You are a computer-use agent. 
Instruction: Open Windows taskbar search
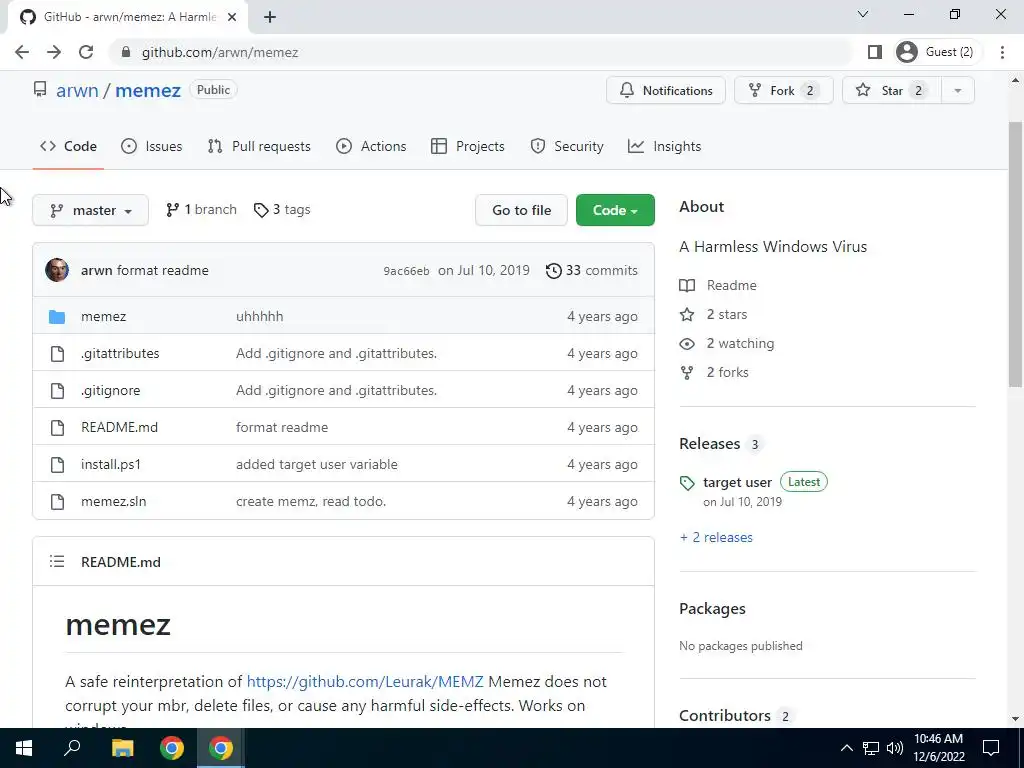pos(72,748)
